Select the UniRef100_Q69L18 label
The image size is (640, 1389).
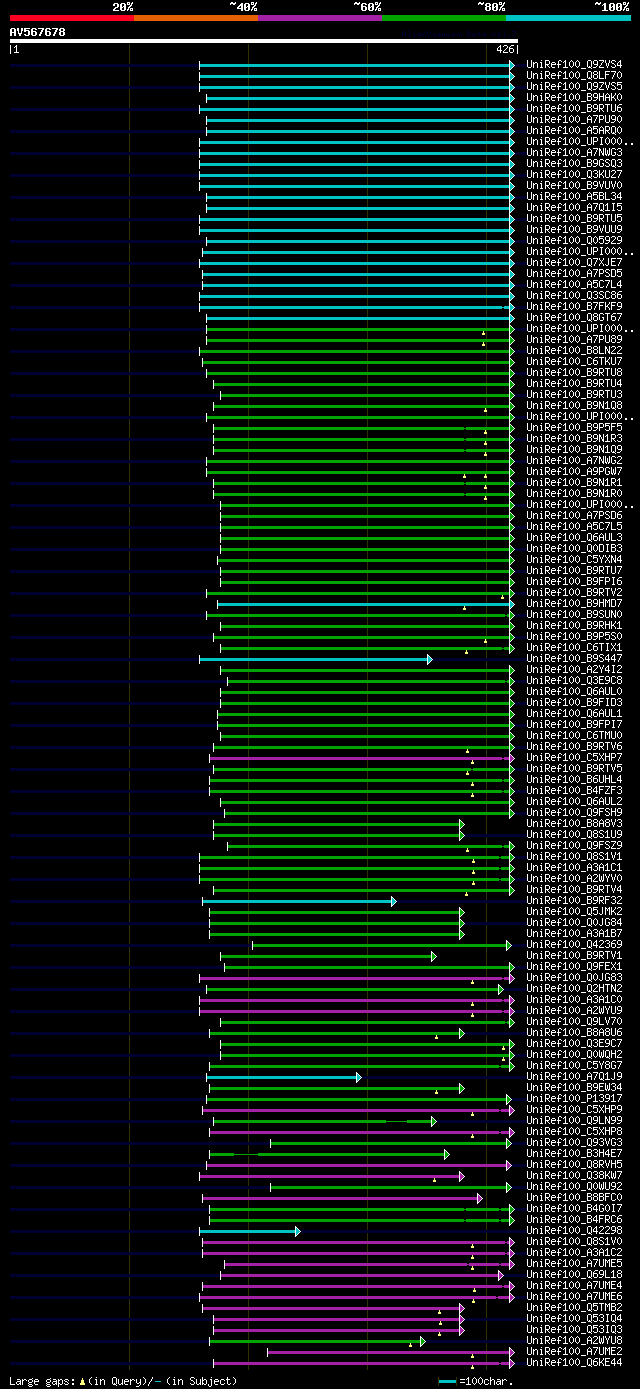click(575, 1274)
